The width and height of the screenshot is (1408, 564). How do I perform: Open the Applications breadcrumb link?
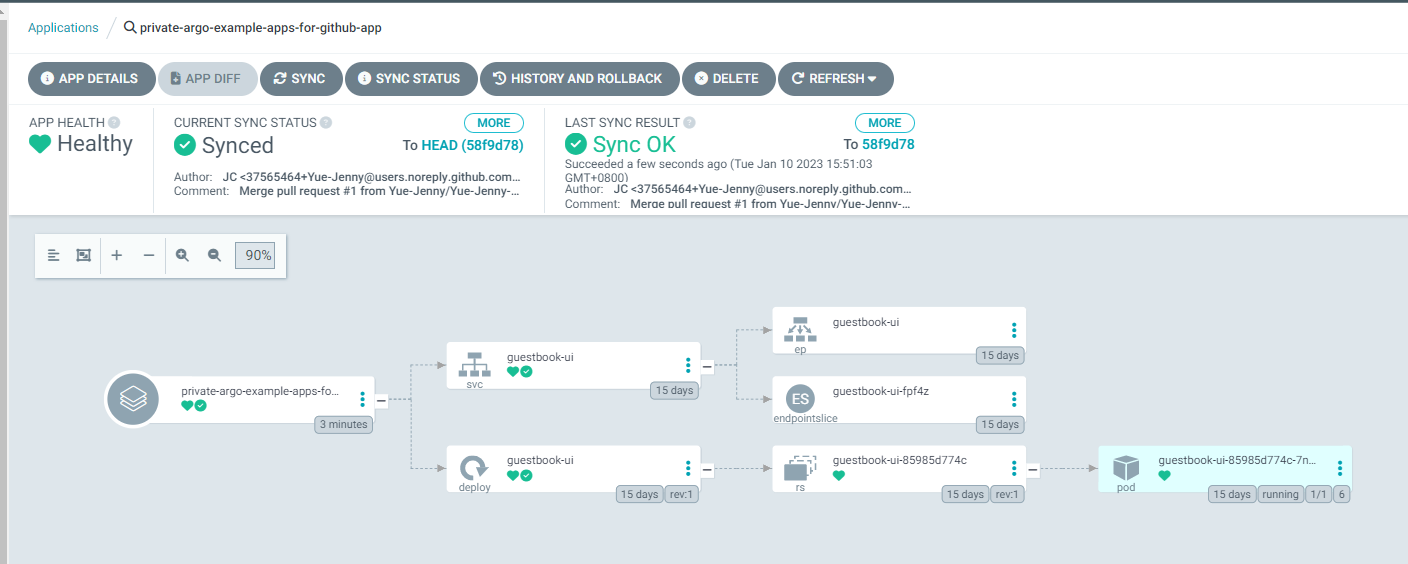point(63,28)
